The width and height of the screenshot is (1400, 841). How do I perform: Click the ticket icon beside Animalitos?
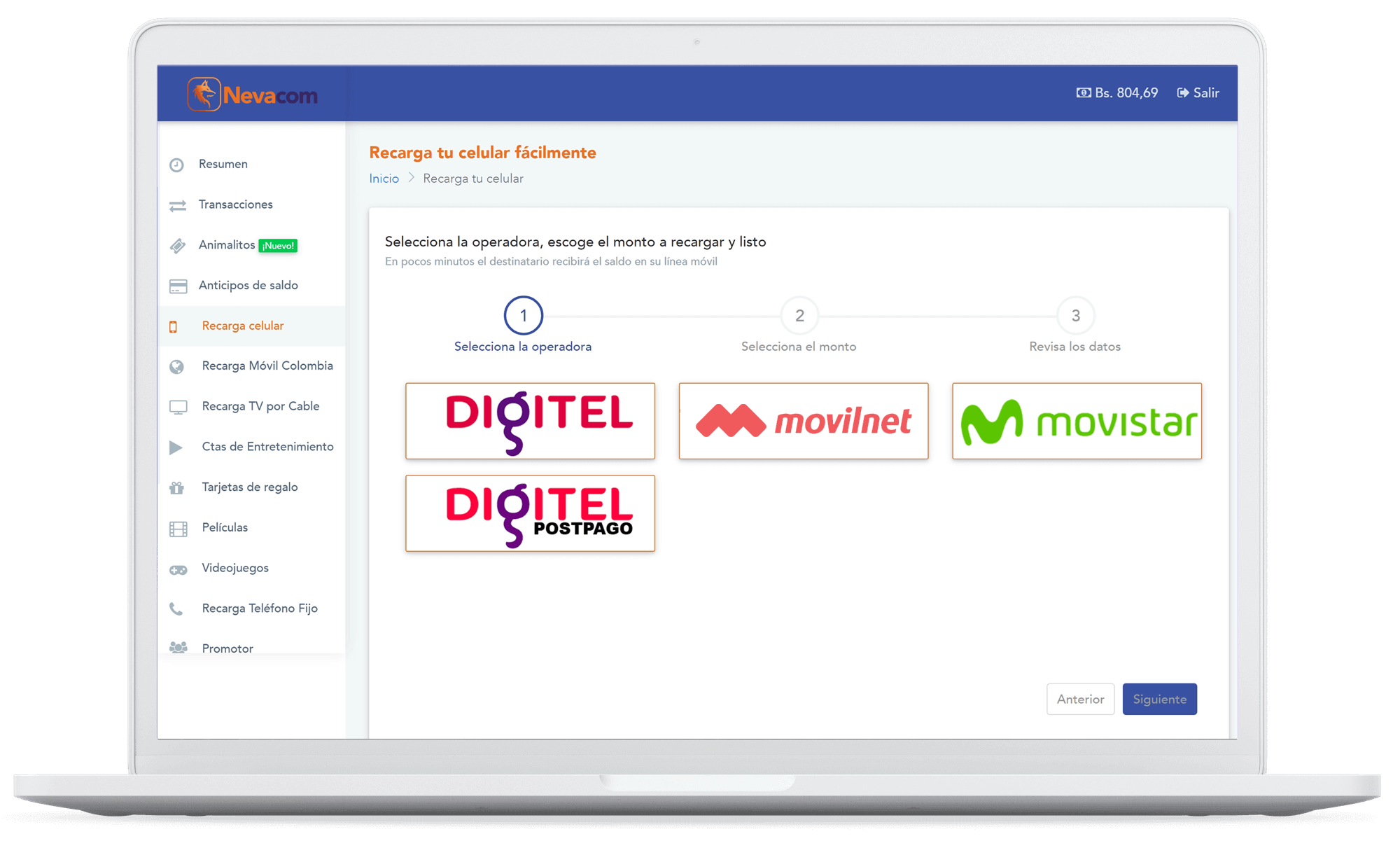point(178,246)
